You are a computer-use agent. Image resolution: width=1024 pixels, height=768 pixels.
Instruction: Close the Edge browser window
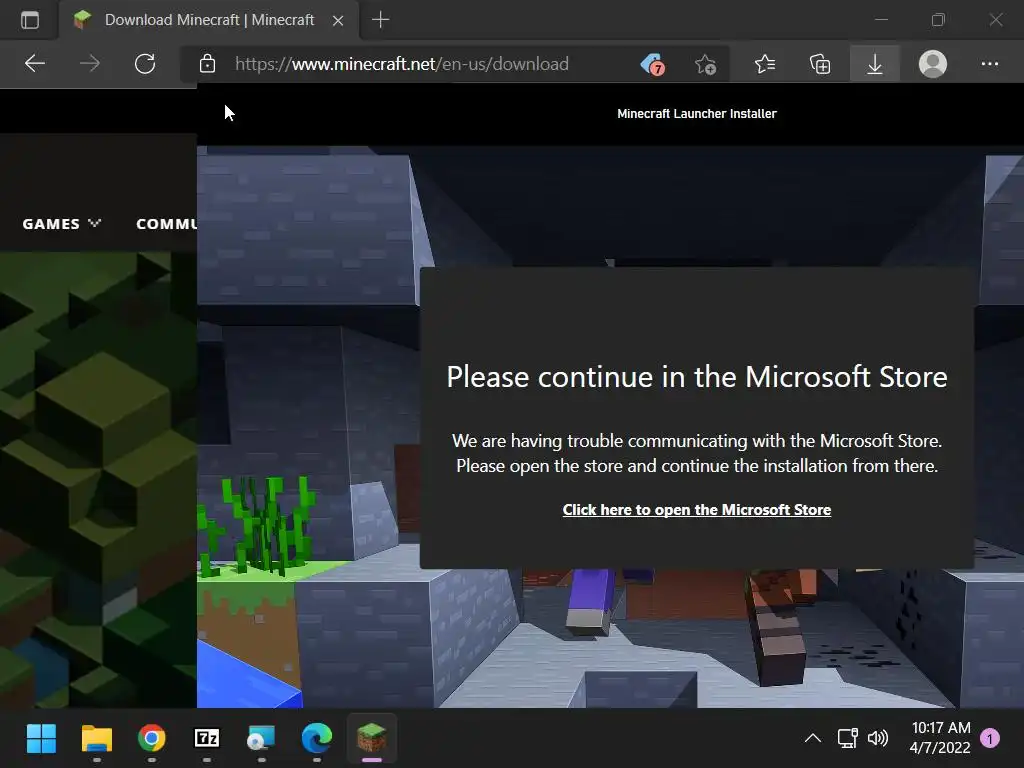[996, 20]
